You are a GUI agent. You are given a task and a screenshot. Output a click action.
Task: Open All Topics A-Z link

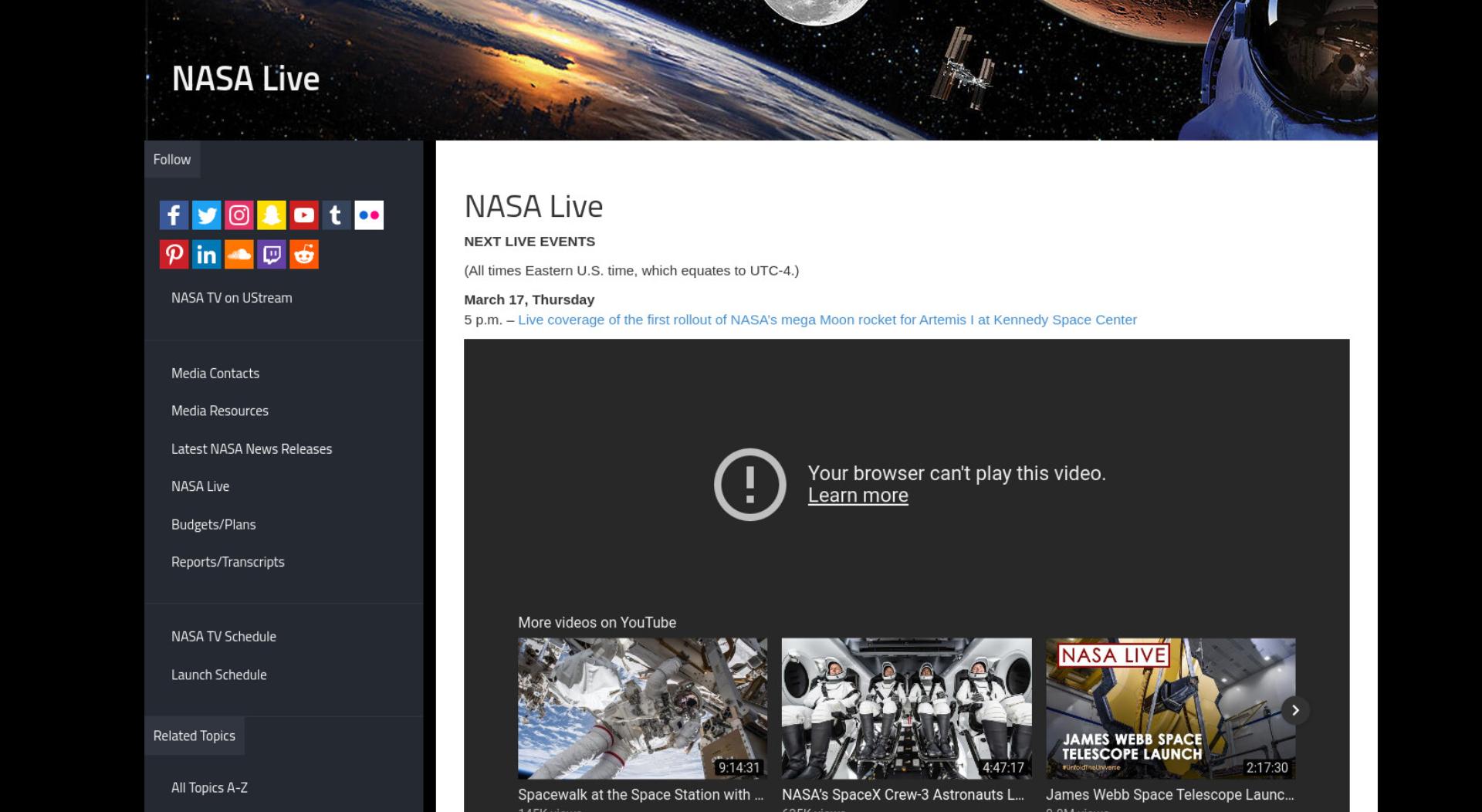[x=210, y=787]
